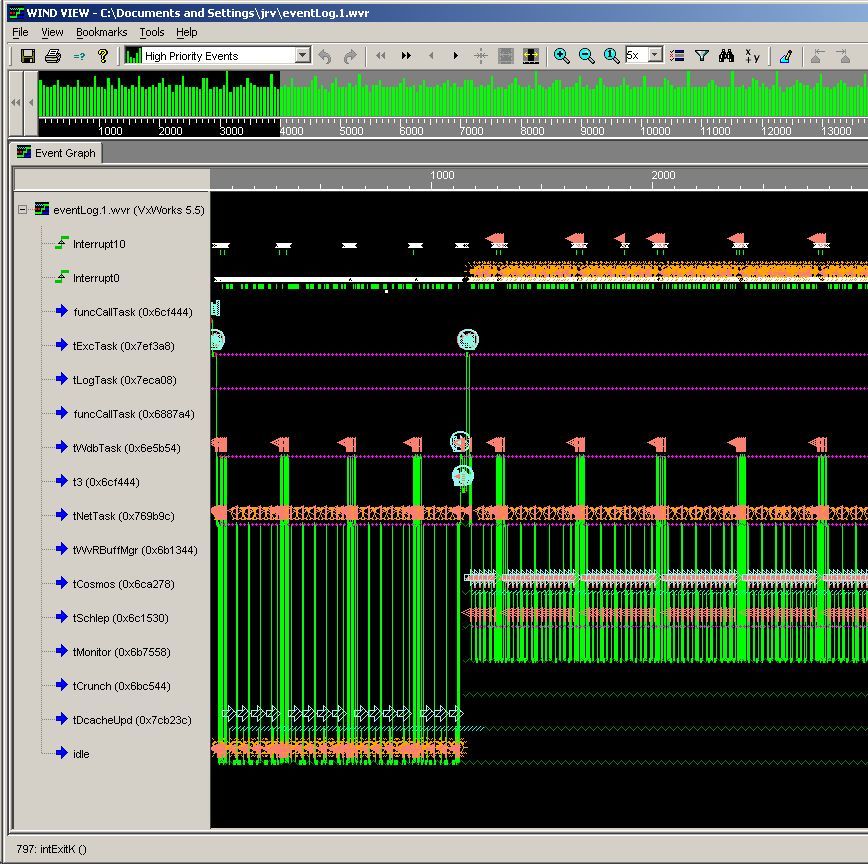Click the Undo arrow button
The image size is (868, 864).
coord(324,57)
